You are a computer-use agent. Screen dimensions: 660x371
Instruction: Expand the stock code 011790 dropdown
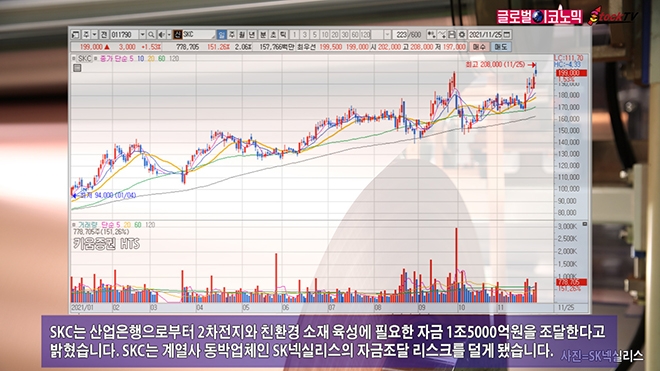click(142, 35)
